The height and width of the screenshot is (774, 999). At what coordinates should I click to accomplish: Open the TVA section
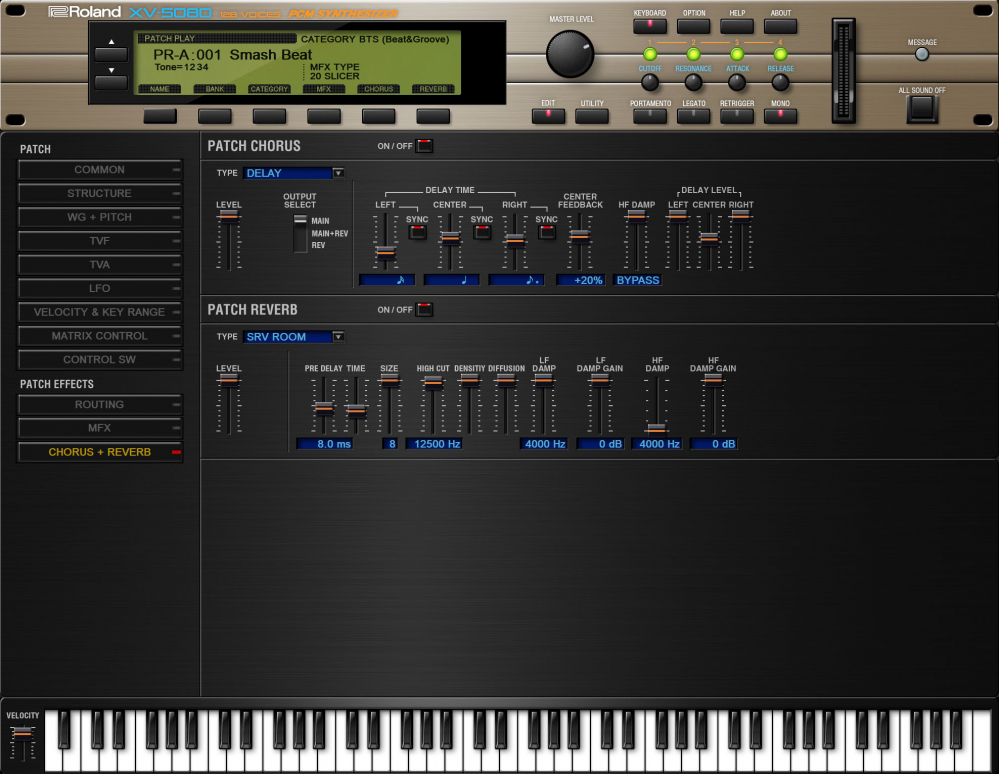pos(100,264)
